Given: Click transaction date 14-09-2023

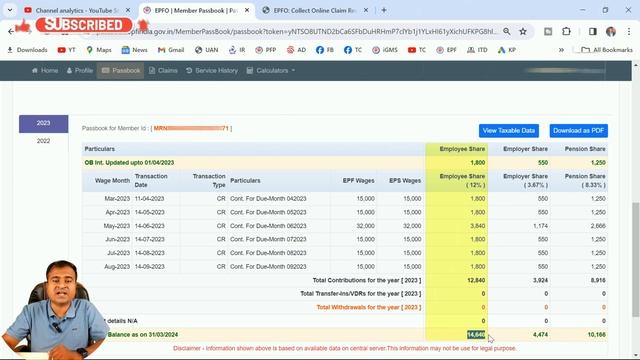Looking at the screenshot, I should pos(149,267).
